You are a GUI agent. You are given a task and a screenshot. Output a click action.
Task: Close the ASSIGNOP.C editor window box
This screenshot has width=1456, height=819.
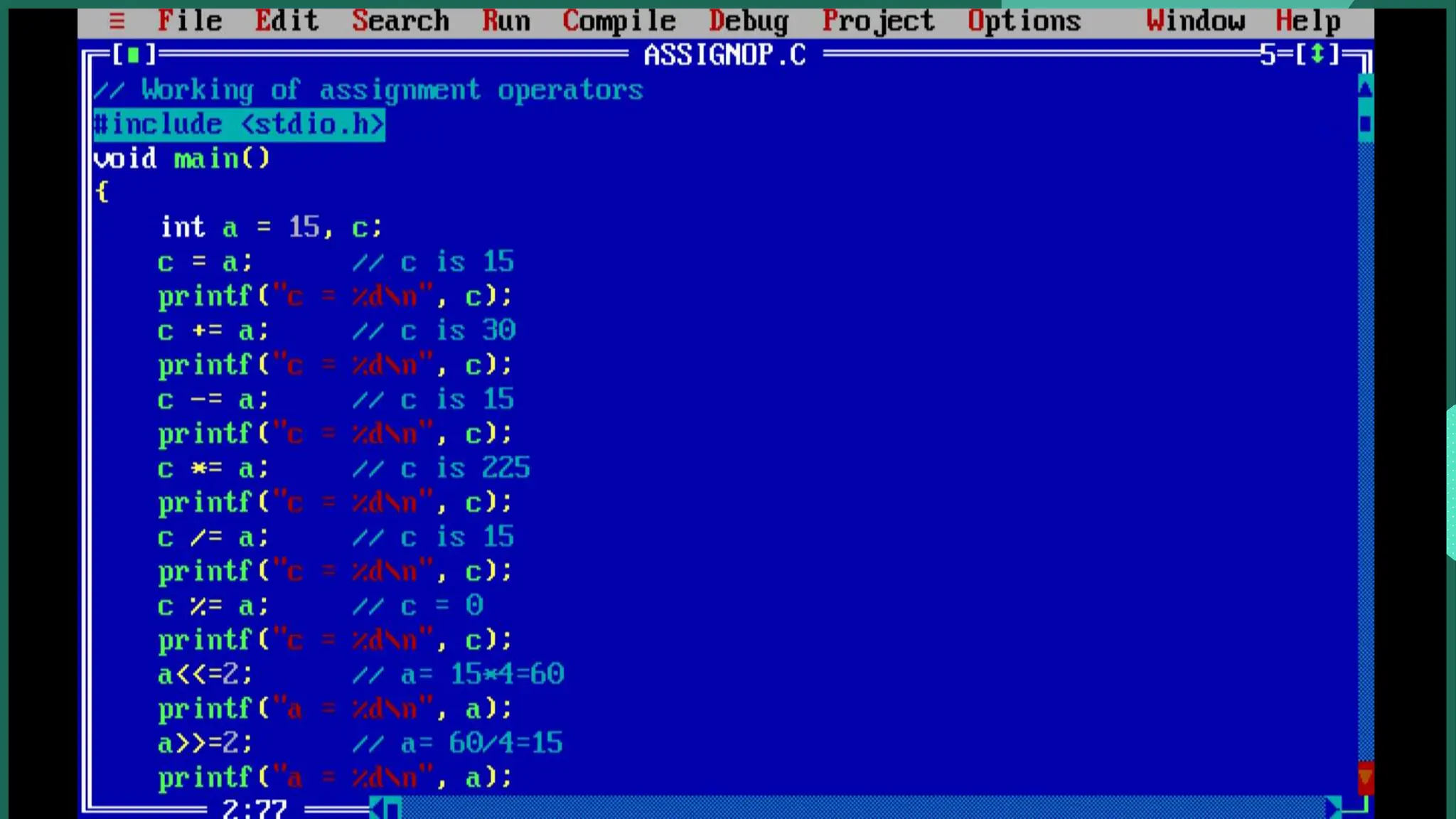(x=133, y=55)
